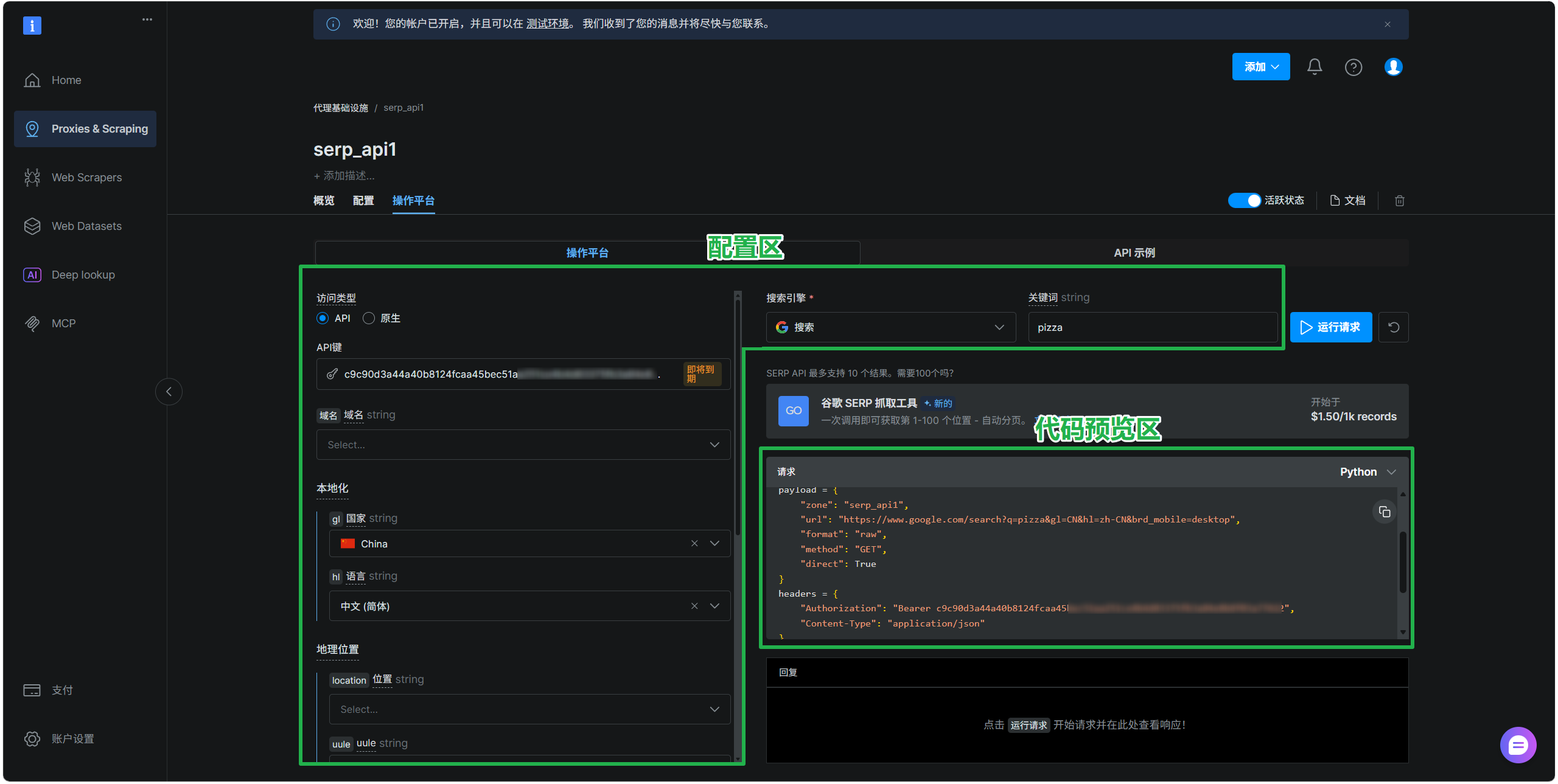Open the 测试环境 link in banner
This screenshot has height=784, width=1558.
point(547,24)
